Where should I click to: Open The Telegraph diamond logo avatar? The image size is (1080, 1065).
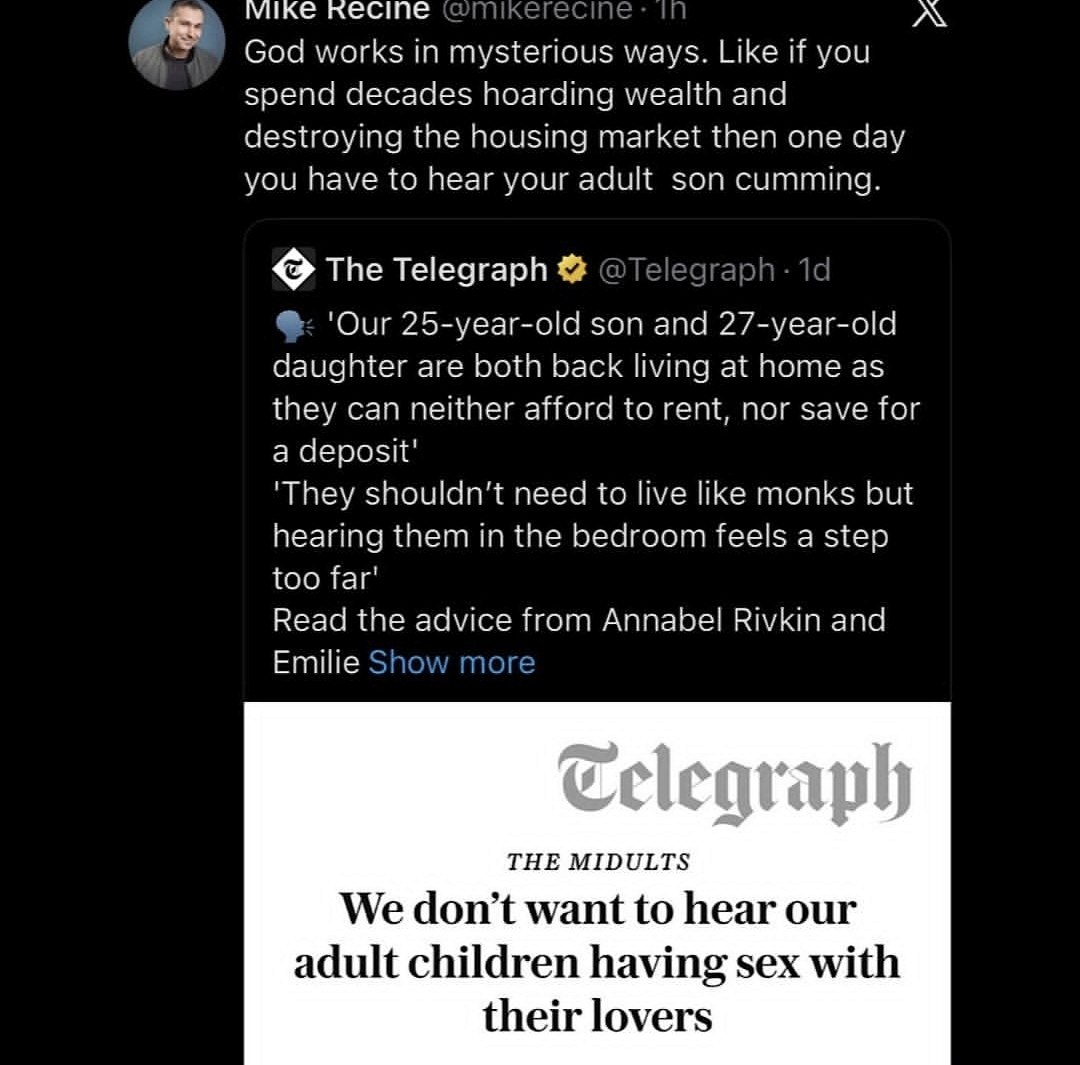pos(293,269)
